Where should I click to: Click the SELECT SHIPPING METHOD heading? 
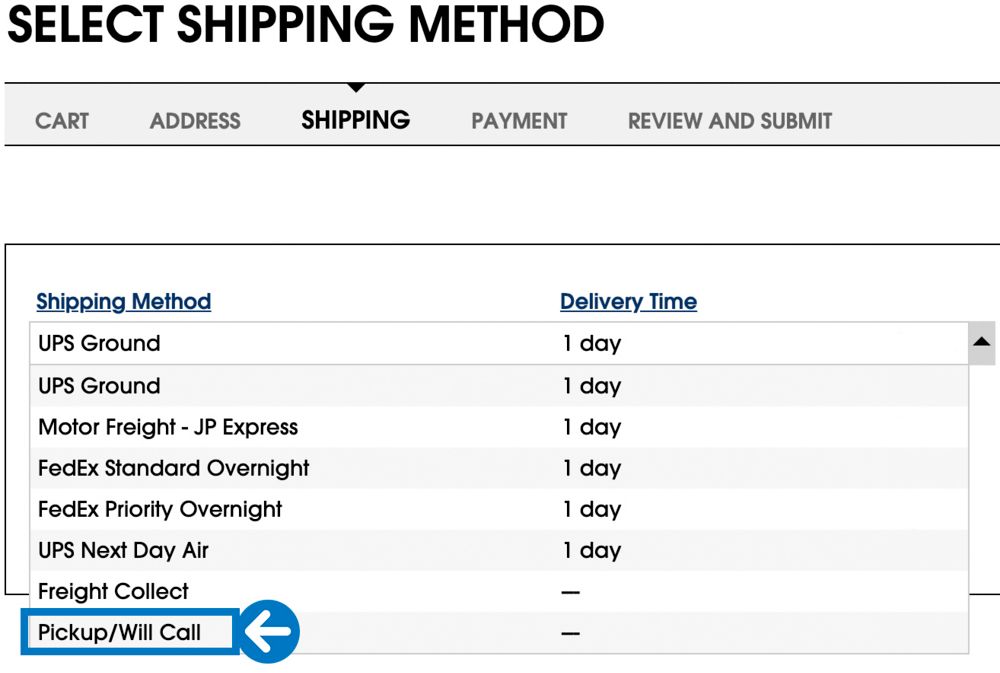tap(300, 27)
